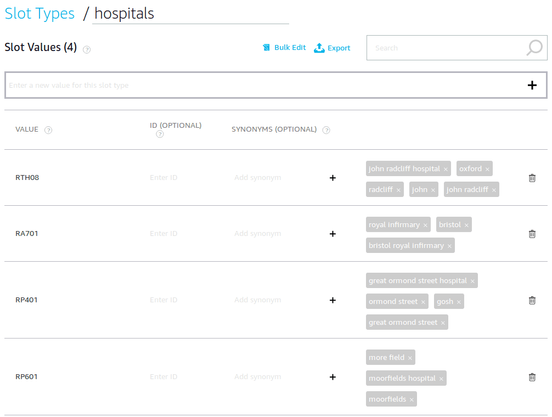This screenshot has height=417, width=552.
Task: Click the Enter ID field for RP401
Action: coord(163,300)
